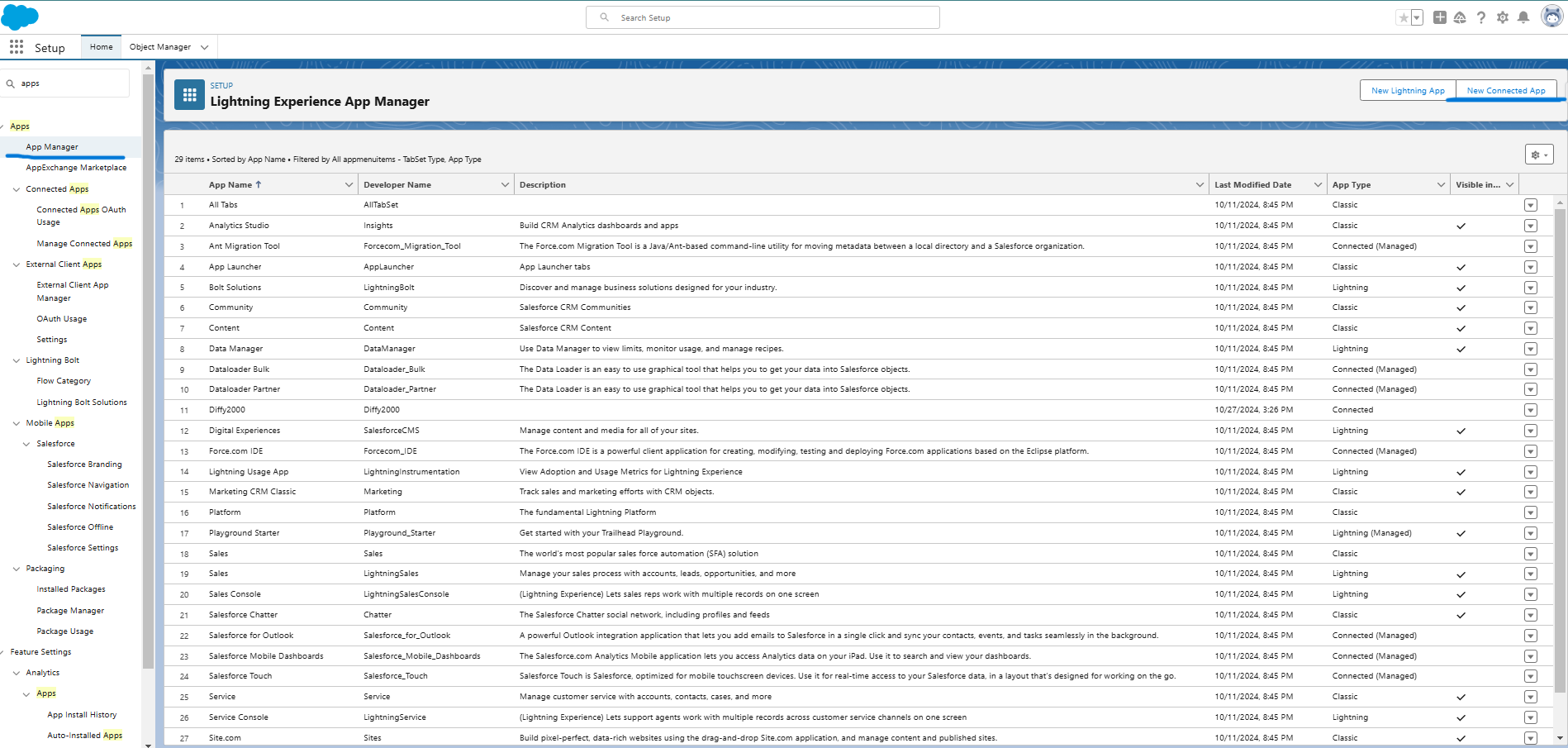The image size is (1568, 748).
Task: Click the New Lightning App button
Action: click(x=1408, y=91)
